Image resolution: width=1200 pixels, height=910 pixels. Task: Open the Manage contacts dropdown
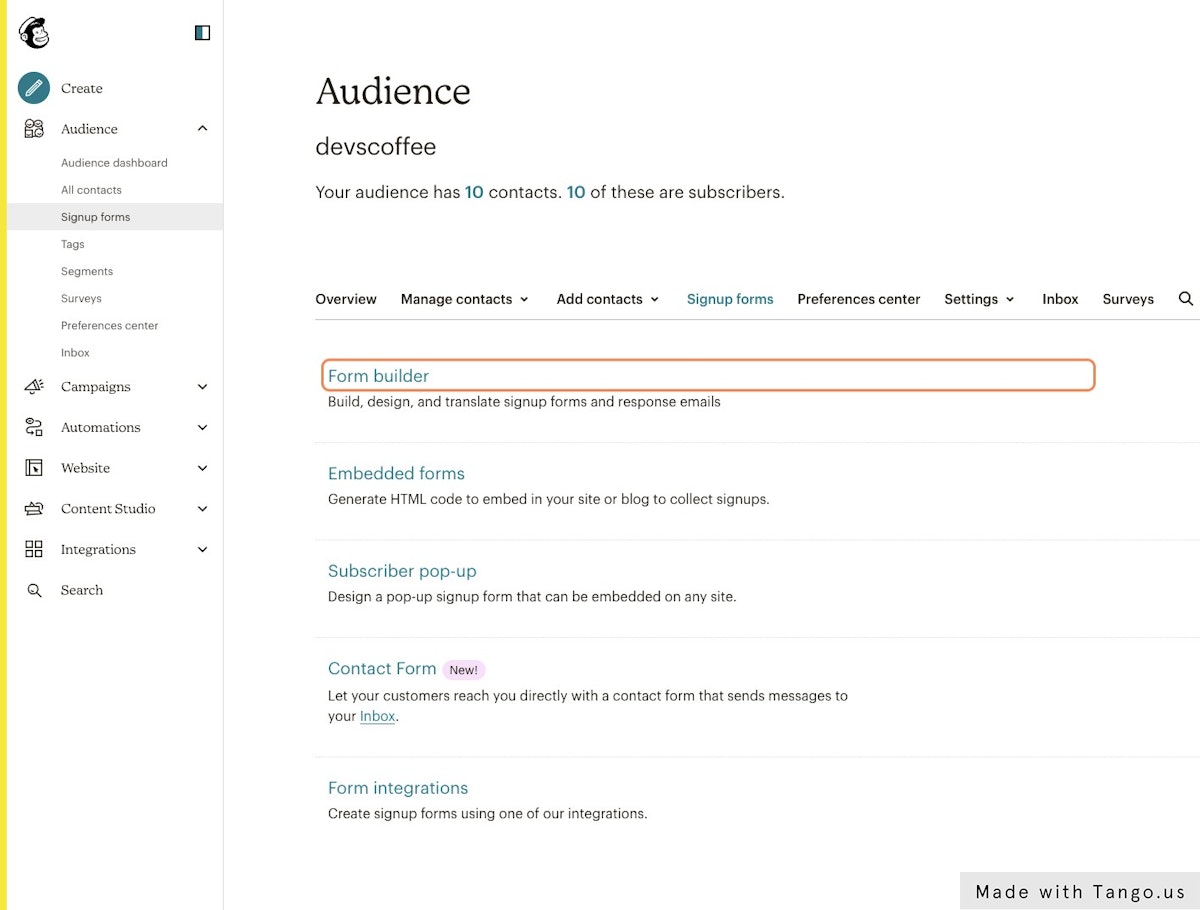click(x=465, y=299)
